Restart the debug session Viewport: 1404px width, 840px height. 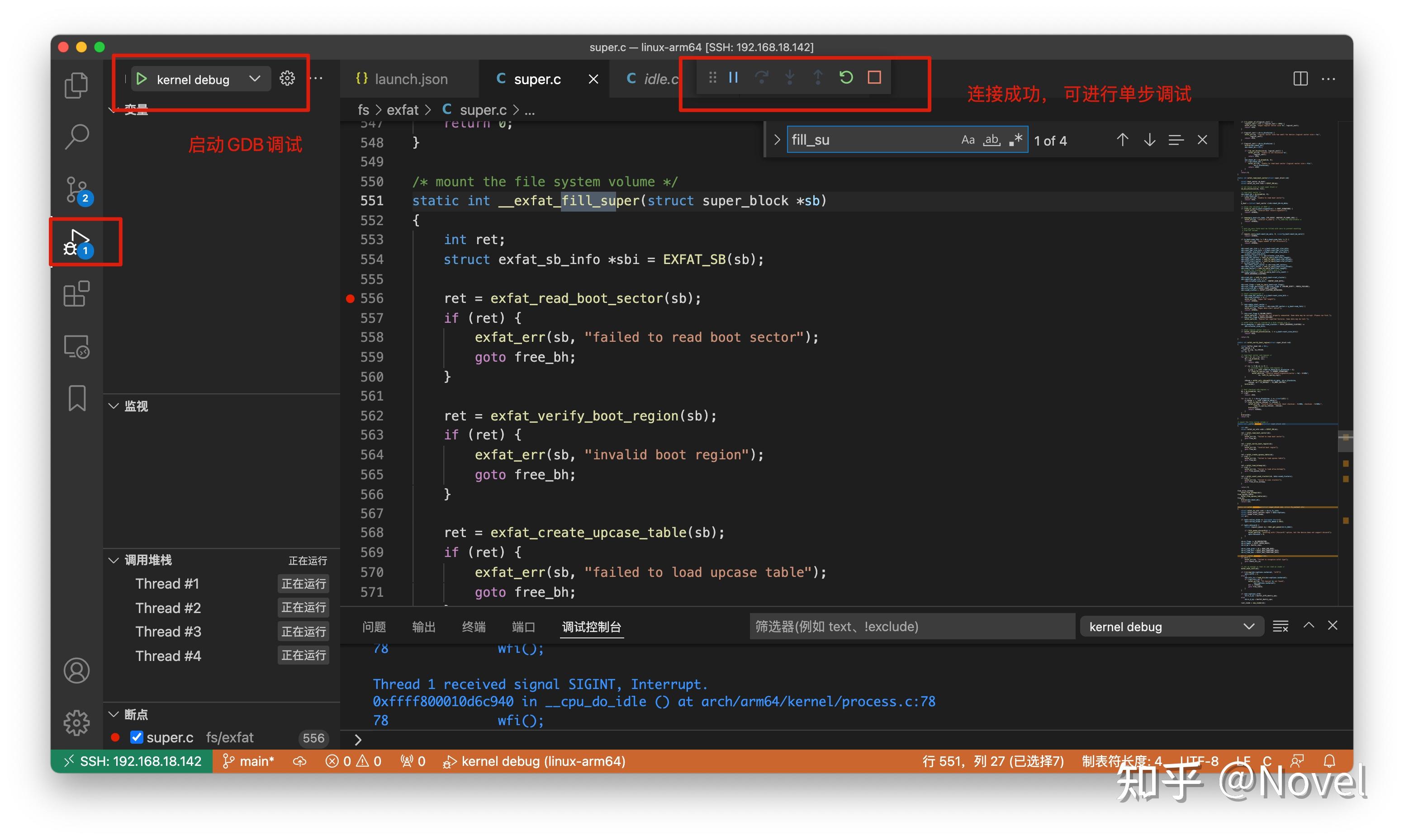tap(846, 77)
